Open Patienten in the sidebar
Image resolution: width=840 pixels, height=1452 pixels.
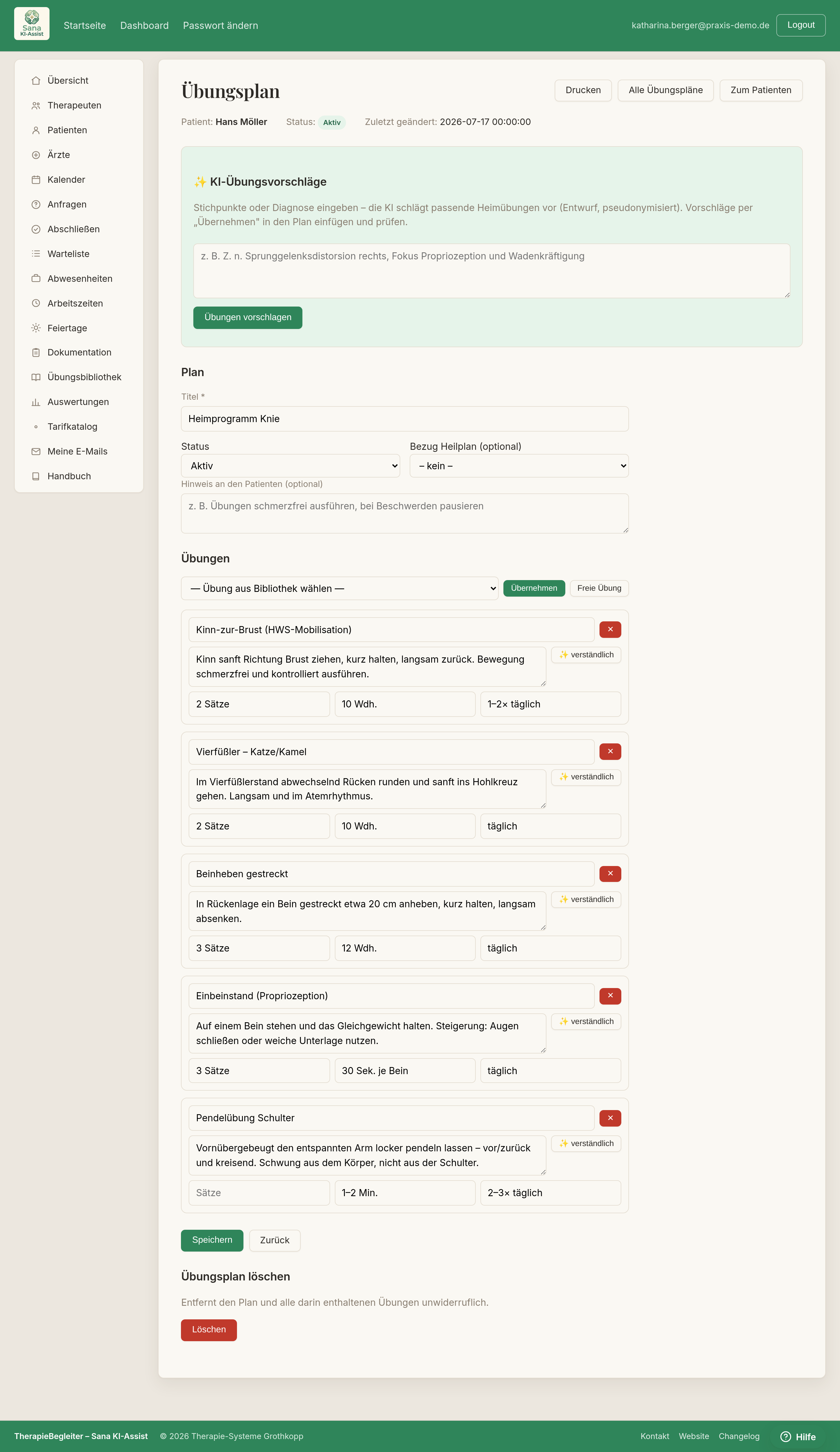pyautogui.click(x=67, y=130)
